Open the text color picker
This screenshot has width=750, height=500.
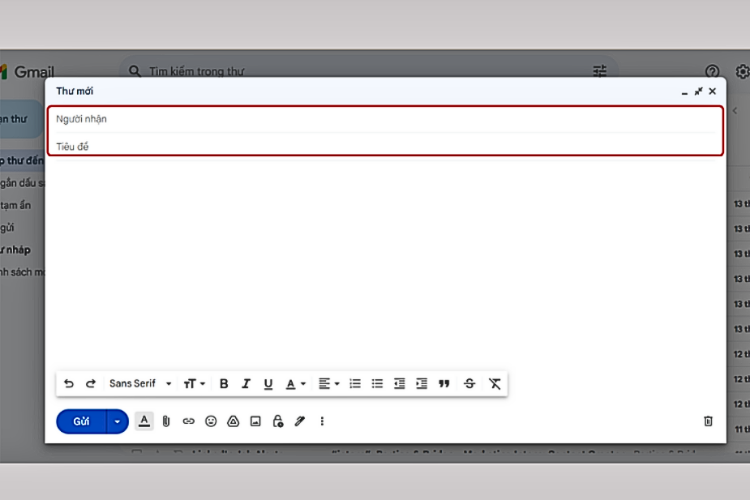295,384
